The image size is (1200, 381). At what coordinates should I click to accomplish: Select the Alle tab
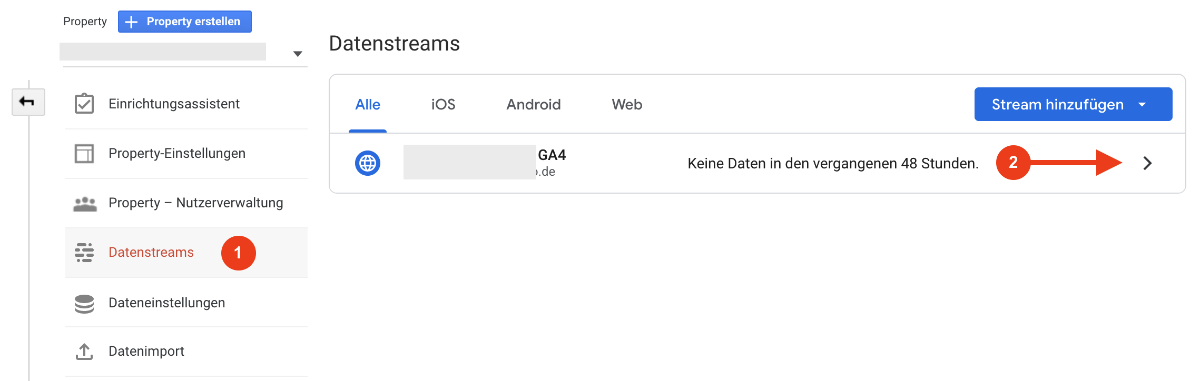368,104
